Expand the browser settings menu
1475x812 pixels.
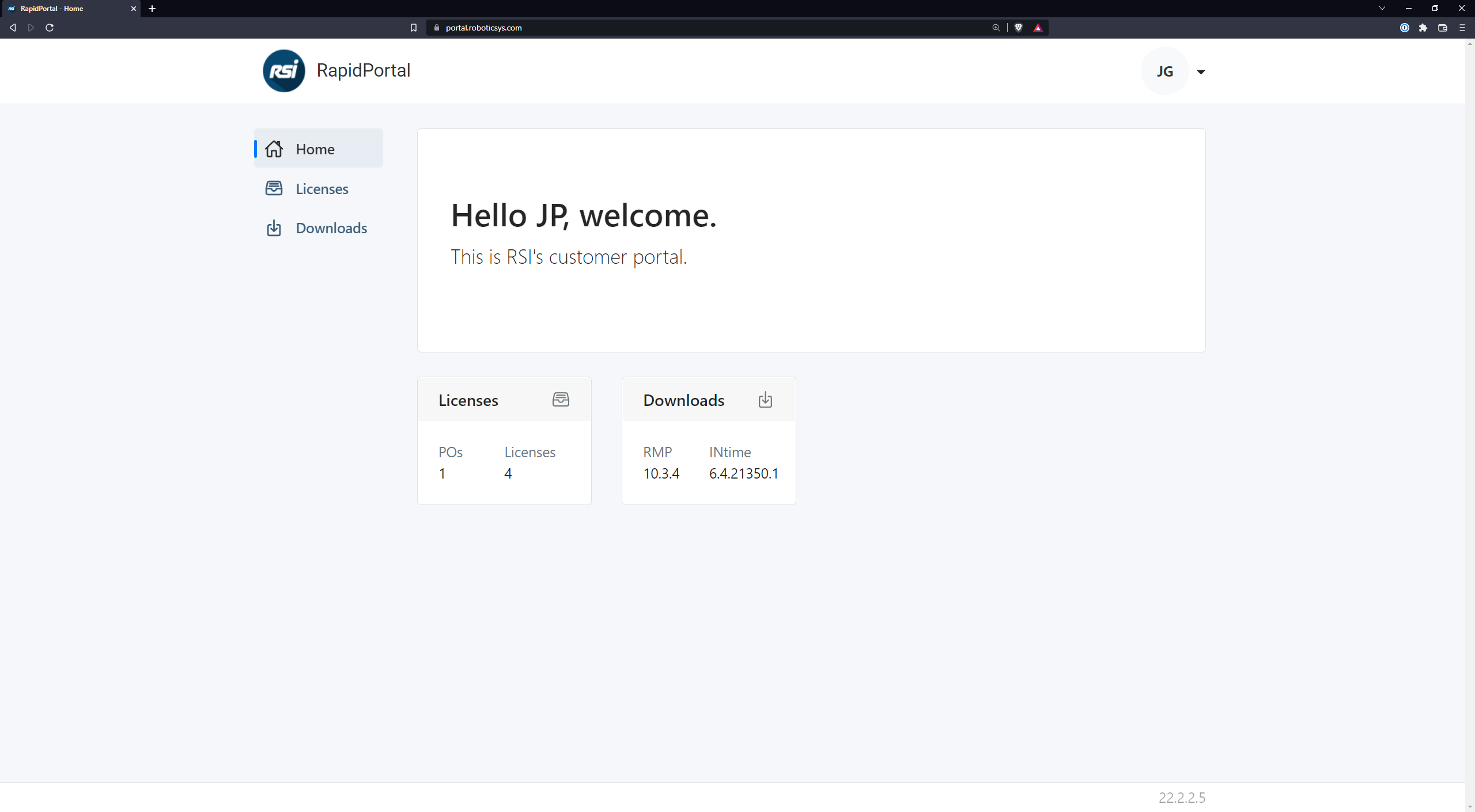pos(1462,27)
